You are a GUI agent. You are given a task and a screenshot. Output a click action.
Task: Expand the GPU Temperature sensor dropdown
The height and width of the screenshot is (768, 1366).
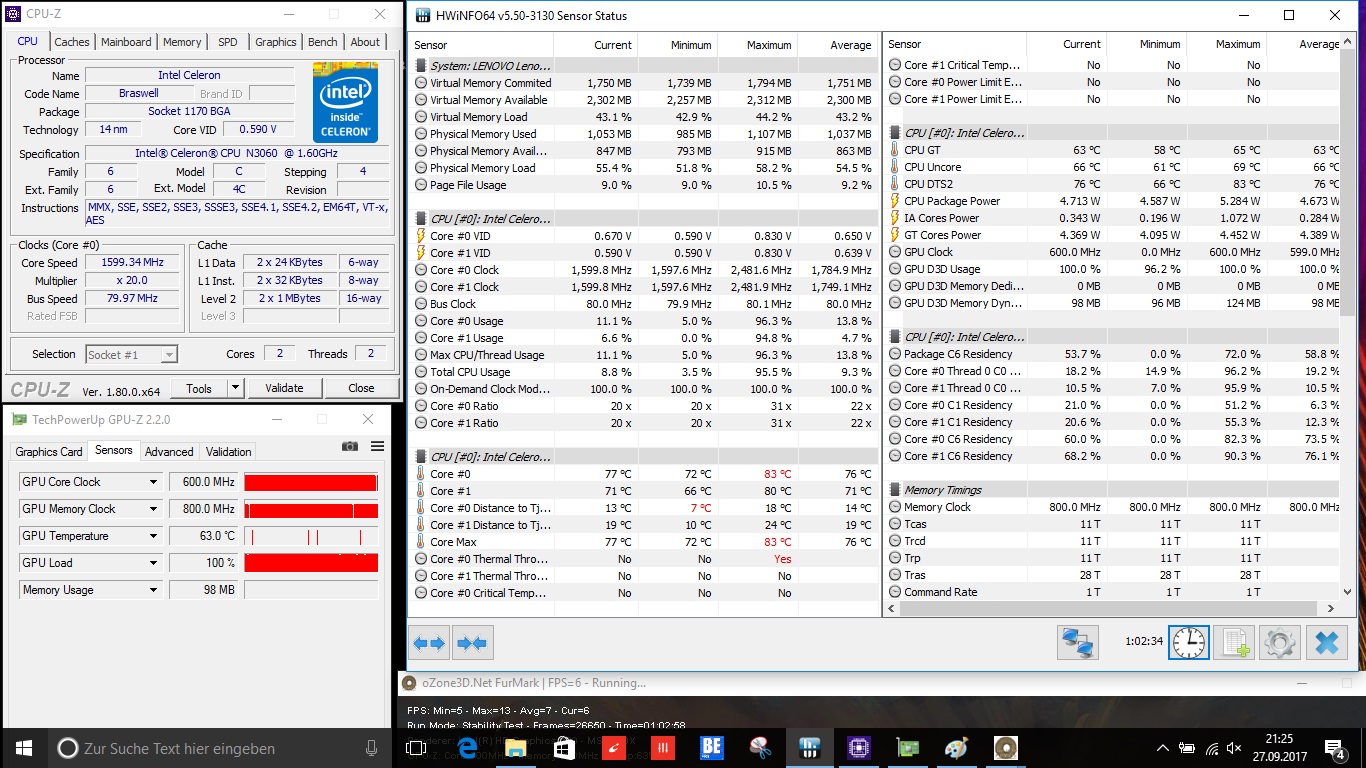[x=153, y=536]
